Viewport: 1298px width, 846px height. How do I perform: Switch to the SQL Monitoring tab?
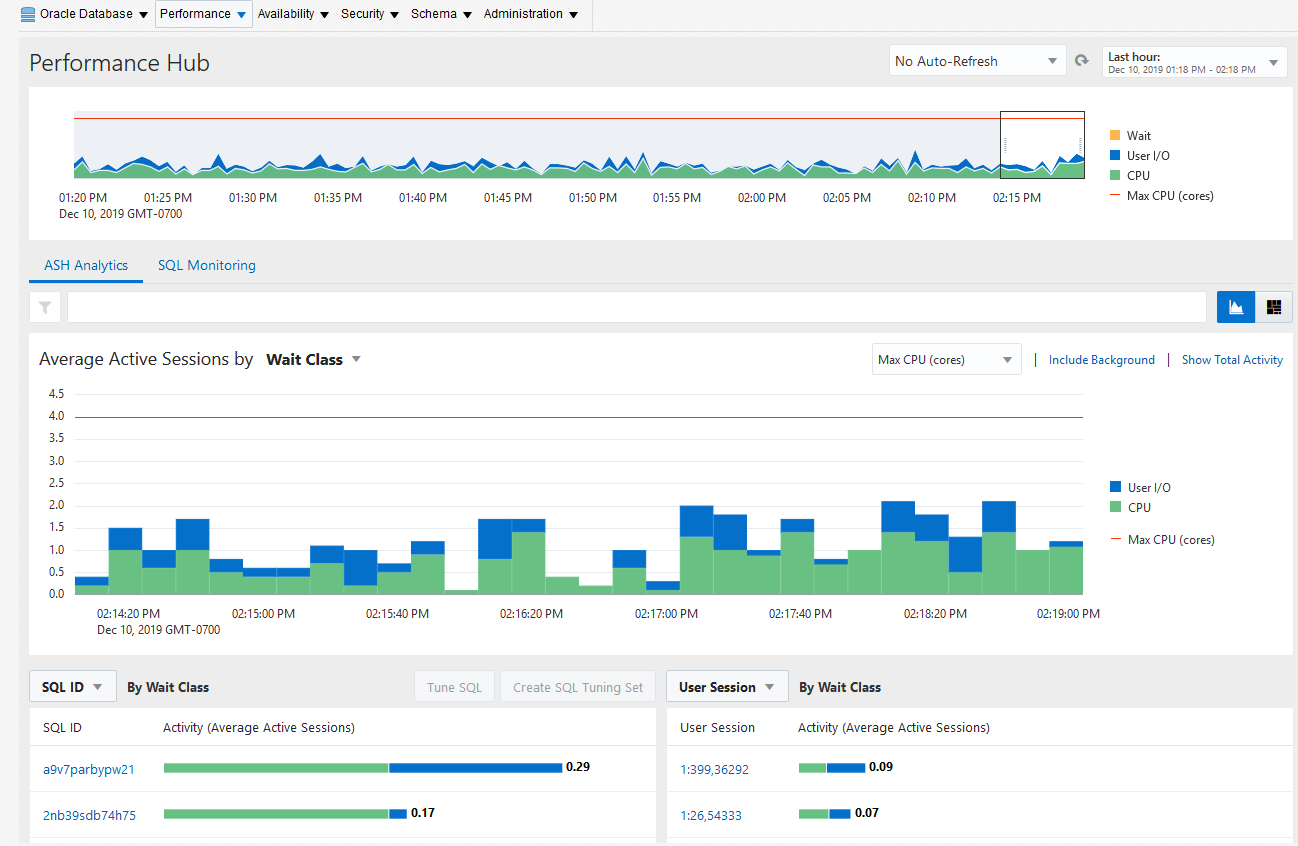tap(207, 265)
